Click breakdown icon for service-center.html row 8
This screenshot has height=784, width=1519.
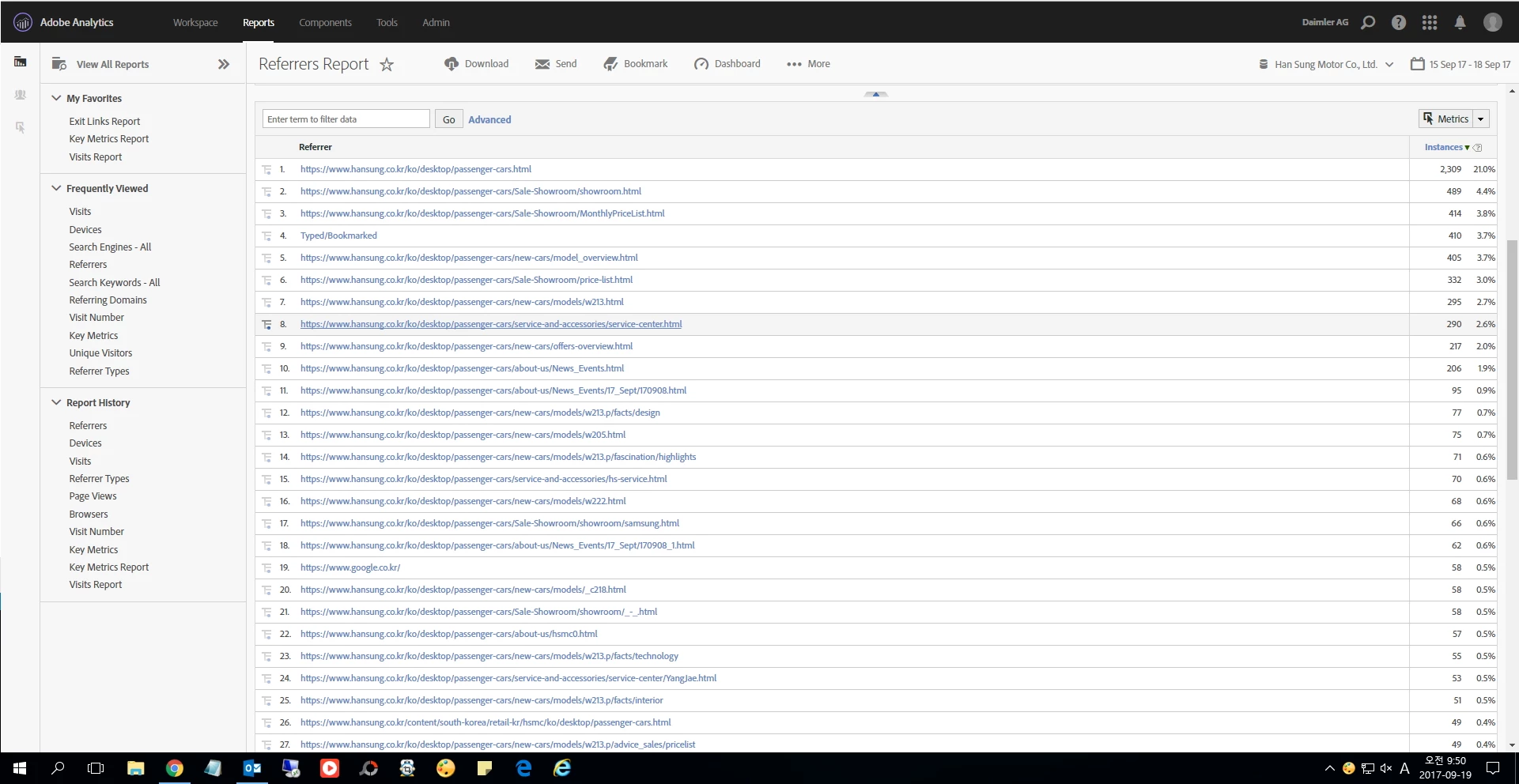[x=267, y=324]
